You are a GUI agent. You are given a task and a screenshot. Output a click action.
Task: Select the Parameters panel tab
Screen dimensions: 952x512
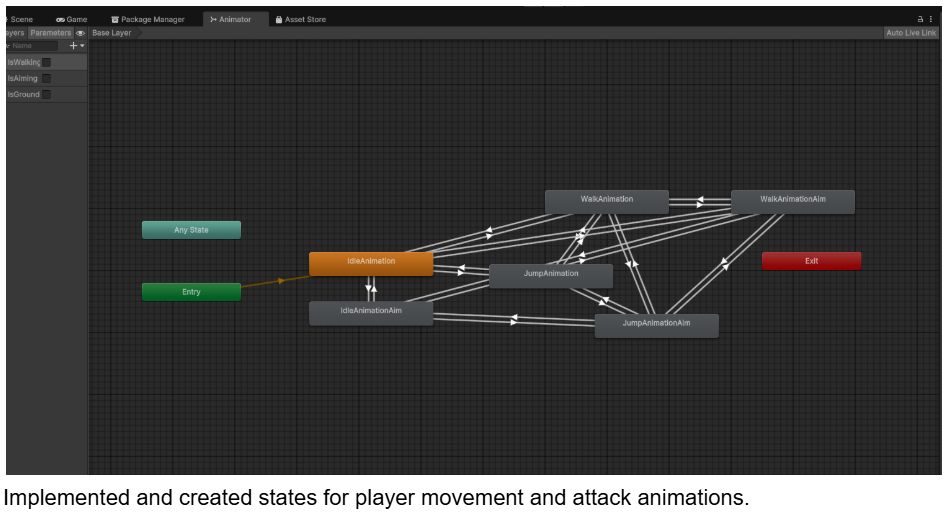click(x=50, y=33)
